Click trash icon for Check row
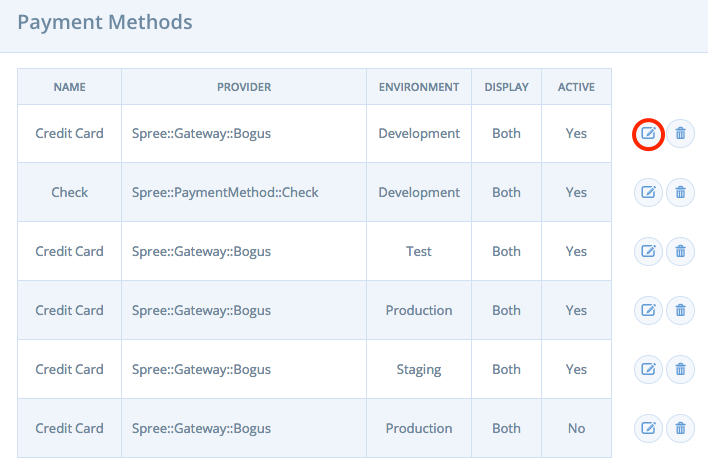The width and height of the screenshot is (708, 476). pos(680,192)
